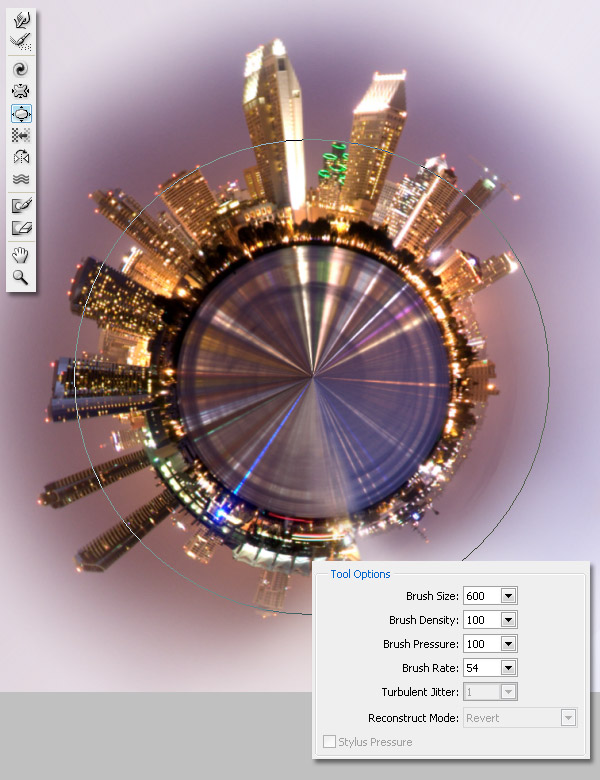600x780 pixels.
Task: Click the Brush Size value field
Action: (482, 596)
